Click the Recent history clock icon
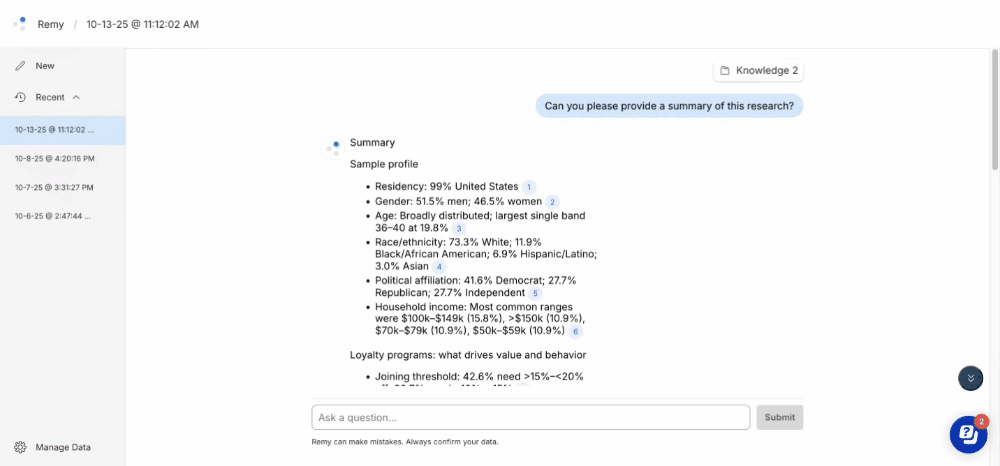 20,97
